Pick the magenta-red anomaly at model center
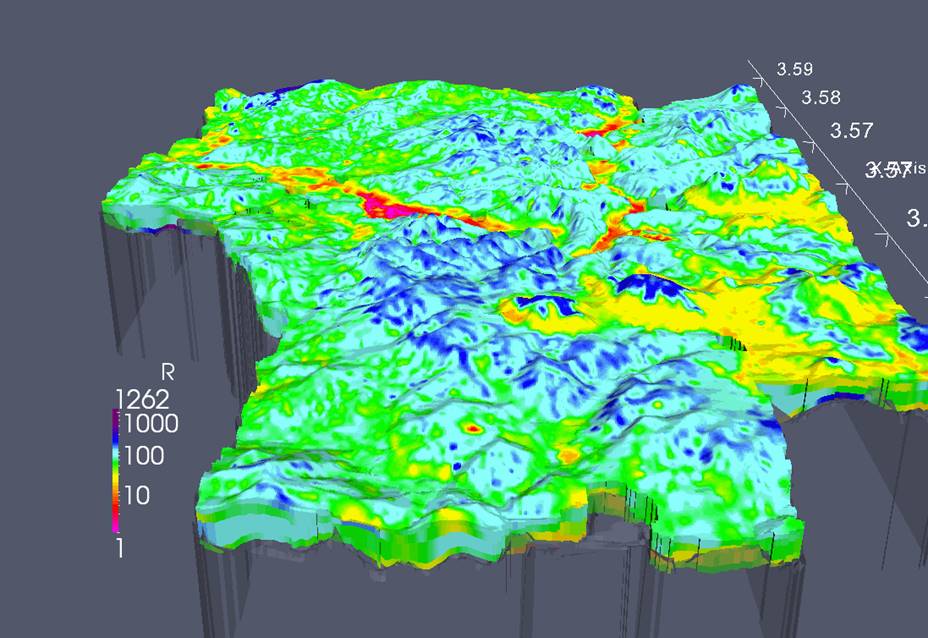Image resolution: width=928 pixels, height=638 pixels. (x=379, y=204)
